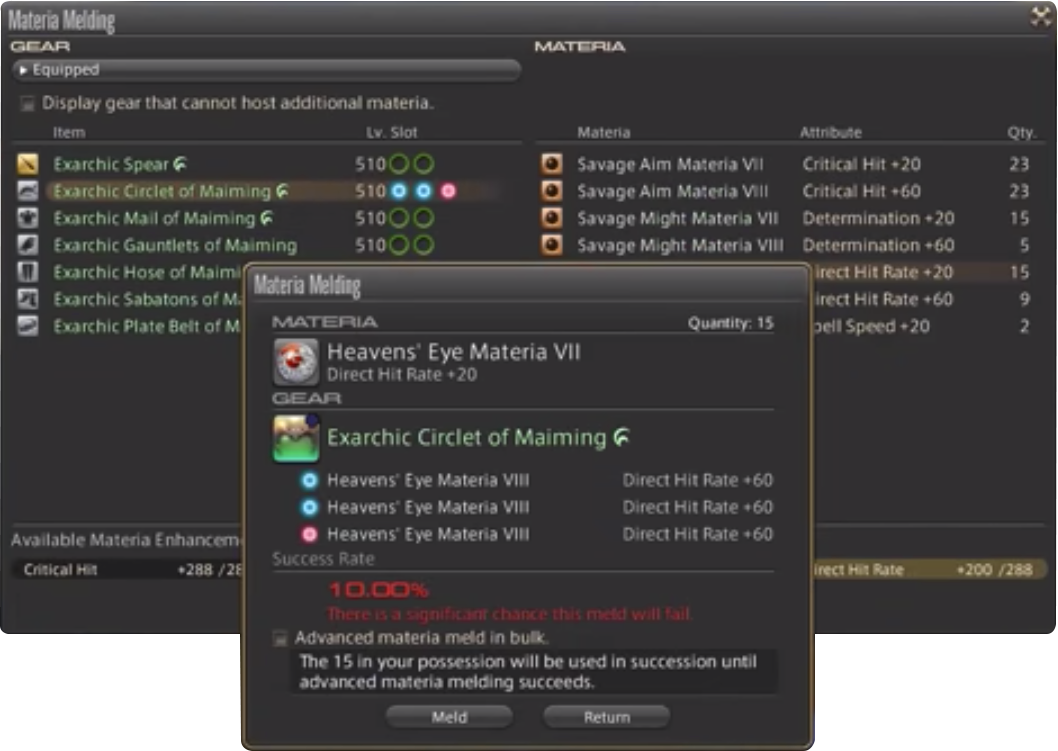
Task: Select Savage Might Materia VIII name
Action: [680, 246]
